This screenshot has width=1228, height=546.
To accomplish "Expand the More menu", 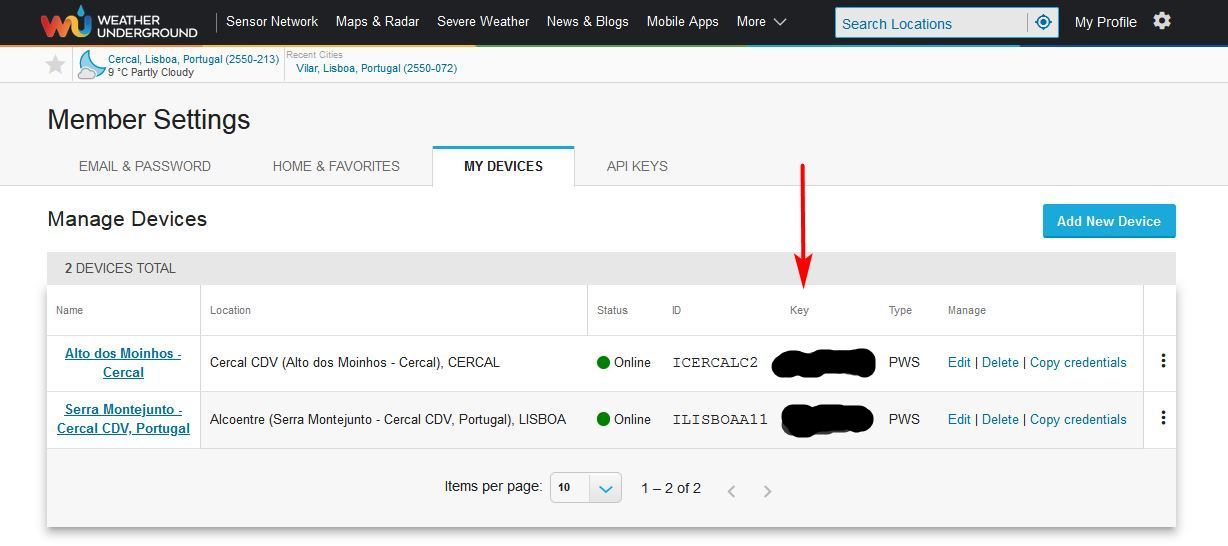I will (x=761, y=21).
